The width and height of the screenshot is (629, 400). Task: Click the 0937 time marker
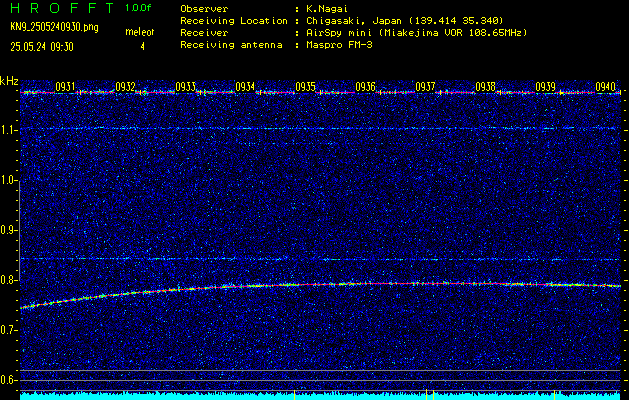coord(425,86)
